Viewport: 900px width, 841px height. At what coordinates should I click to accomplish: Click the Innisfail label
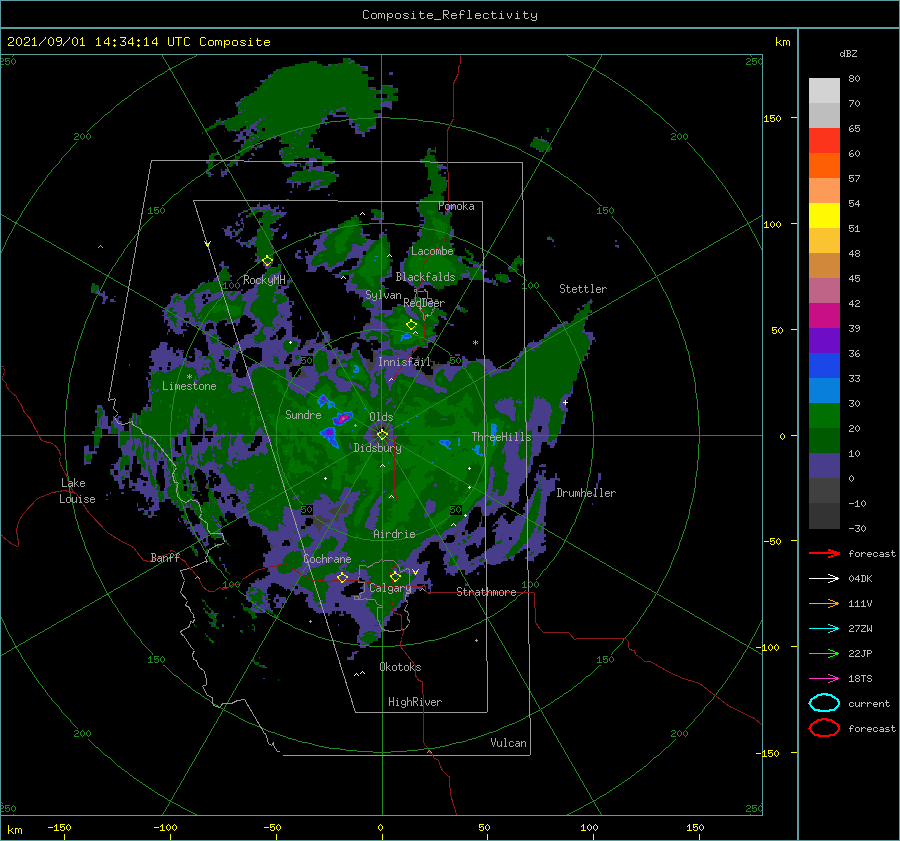pos(404,362)
